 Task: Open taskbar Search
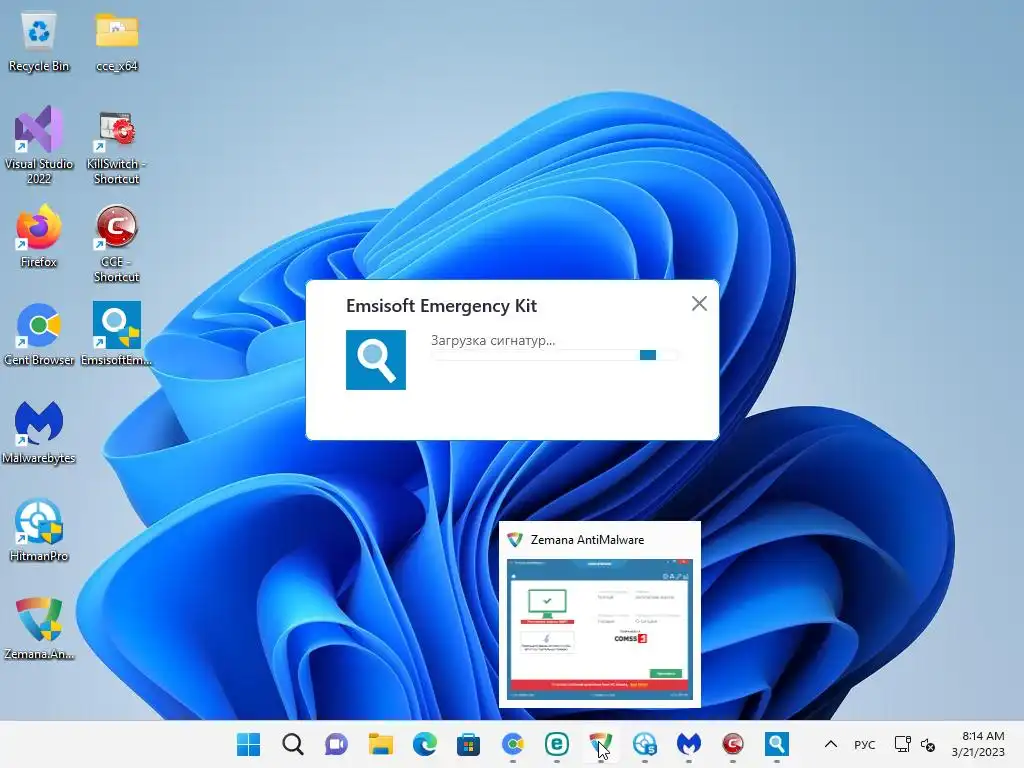[x=293, y=744]
